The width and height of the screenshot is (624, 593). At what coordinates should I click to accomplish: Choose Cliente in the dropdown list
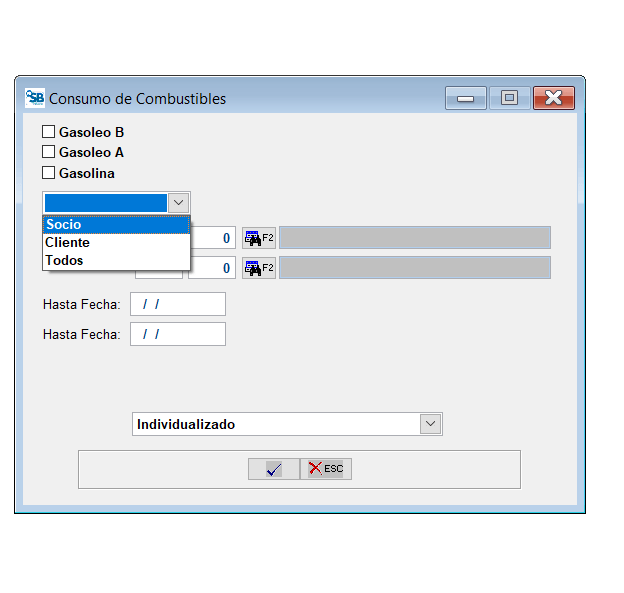point(115,242)
